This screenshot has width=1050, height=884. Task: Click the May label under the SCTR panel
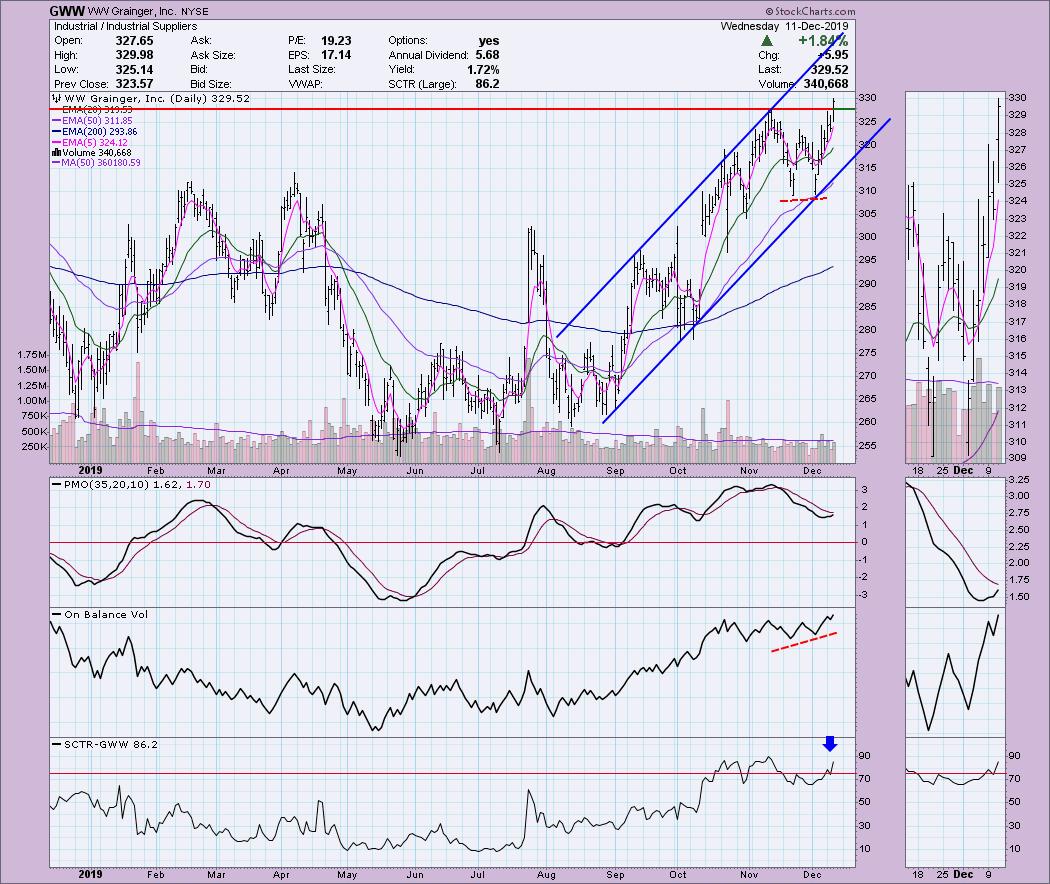pyautogui.click(x=347, y=875)
